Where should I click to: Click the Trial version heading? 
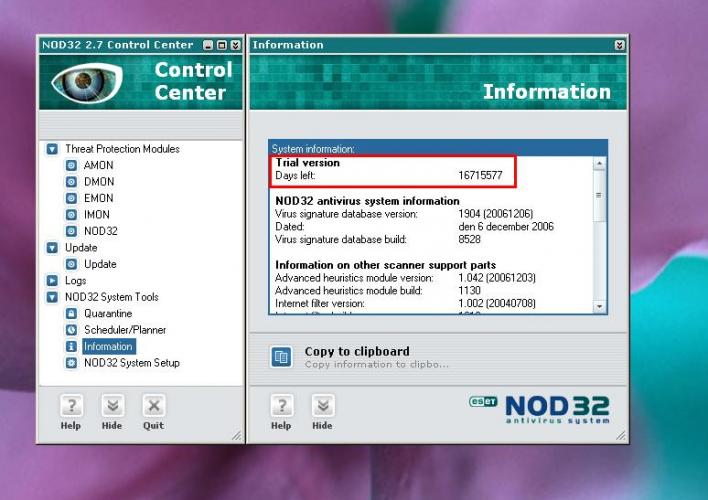pyautogui.click(x=307, y=163)
